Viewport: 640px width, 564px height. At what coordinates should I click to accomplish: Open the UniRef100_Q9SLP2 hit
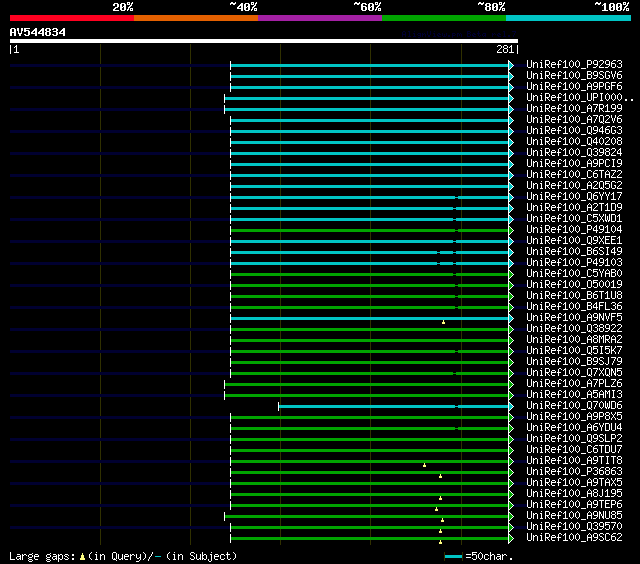(574, 439)
